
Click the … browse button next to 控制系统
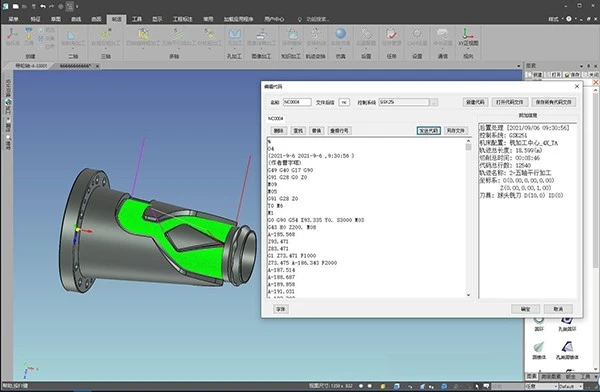(x=434, y=102)
